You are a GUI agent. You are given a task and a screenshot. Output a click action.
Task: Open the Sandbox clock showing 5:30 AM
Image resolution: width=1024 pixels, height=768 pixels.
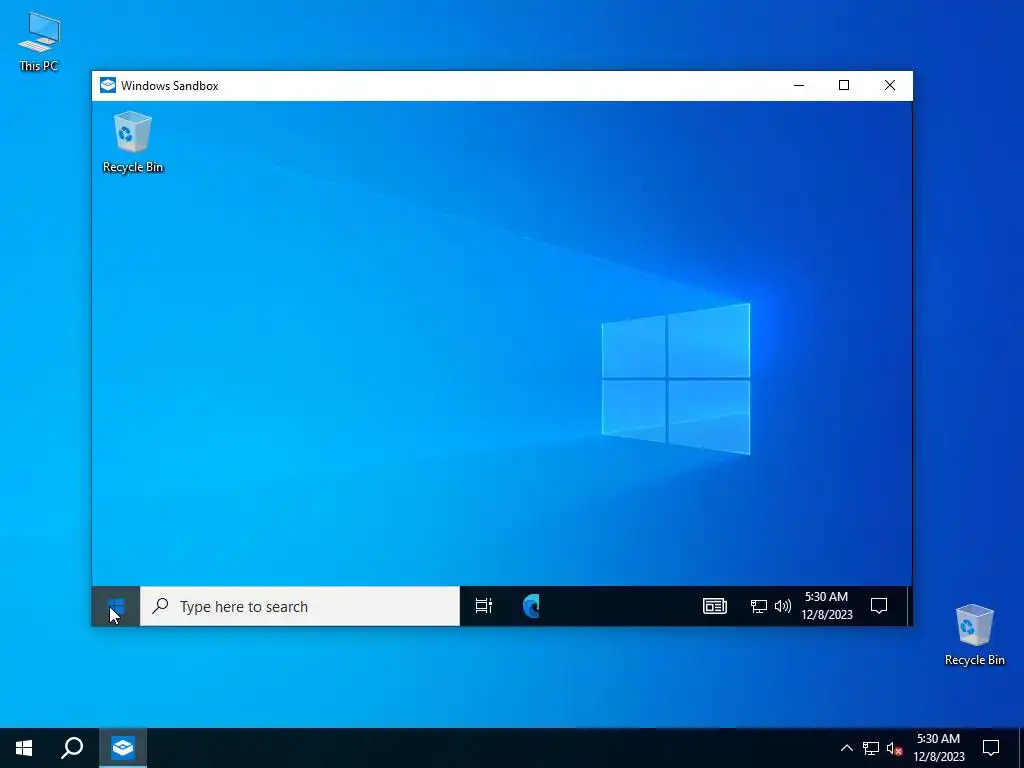827,605
